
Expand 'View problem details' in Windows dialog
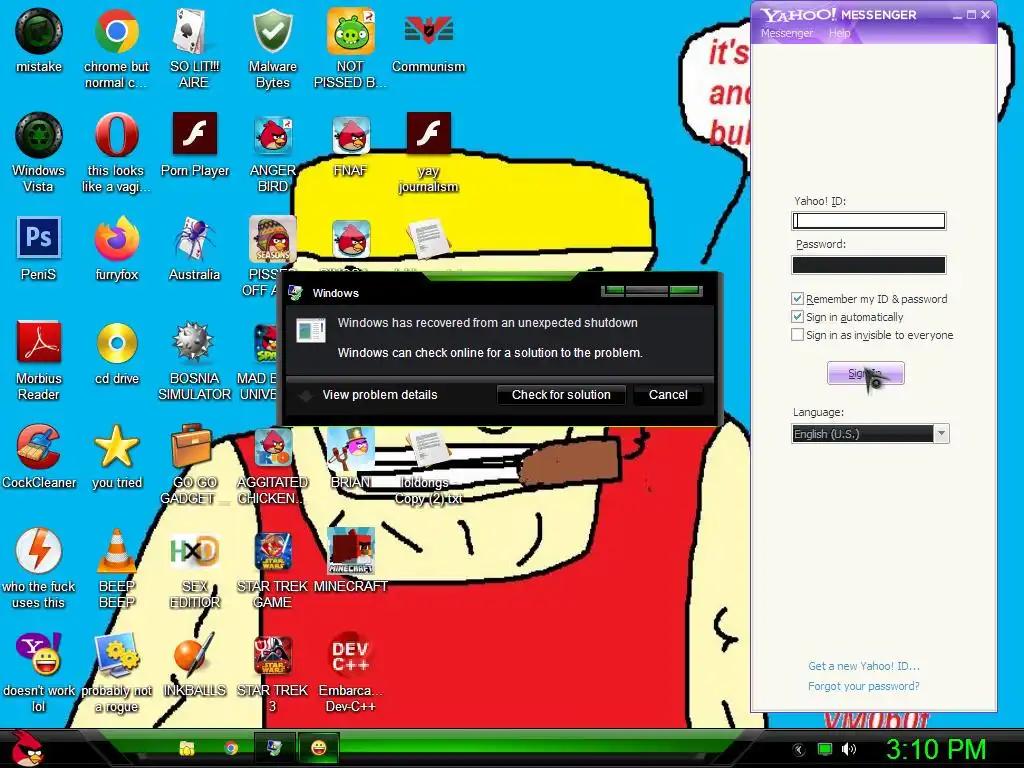click(379, 394)
